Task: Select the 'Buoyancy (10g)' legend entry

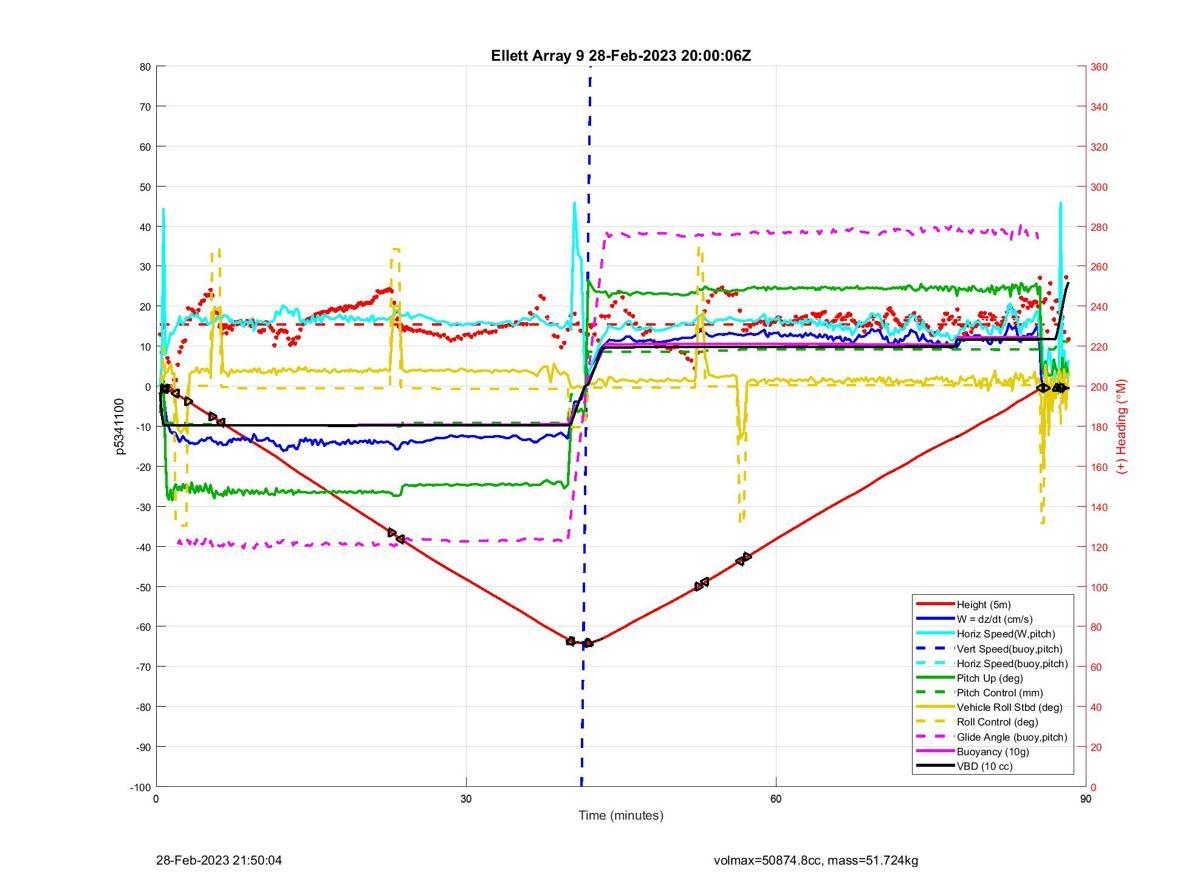Action: click(991, 751)
